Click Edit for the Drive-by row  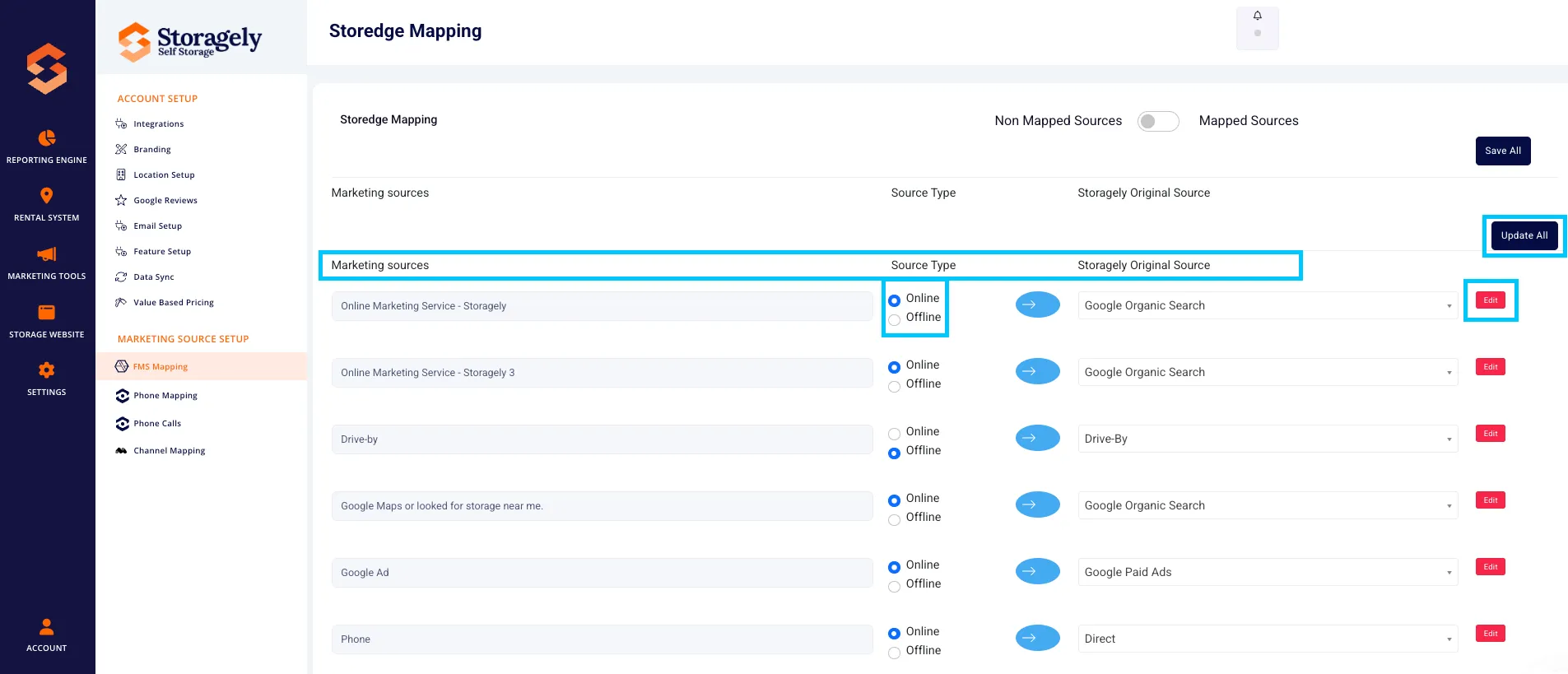pyautogui.click(x=1491, y=434)
